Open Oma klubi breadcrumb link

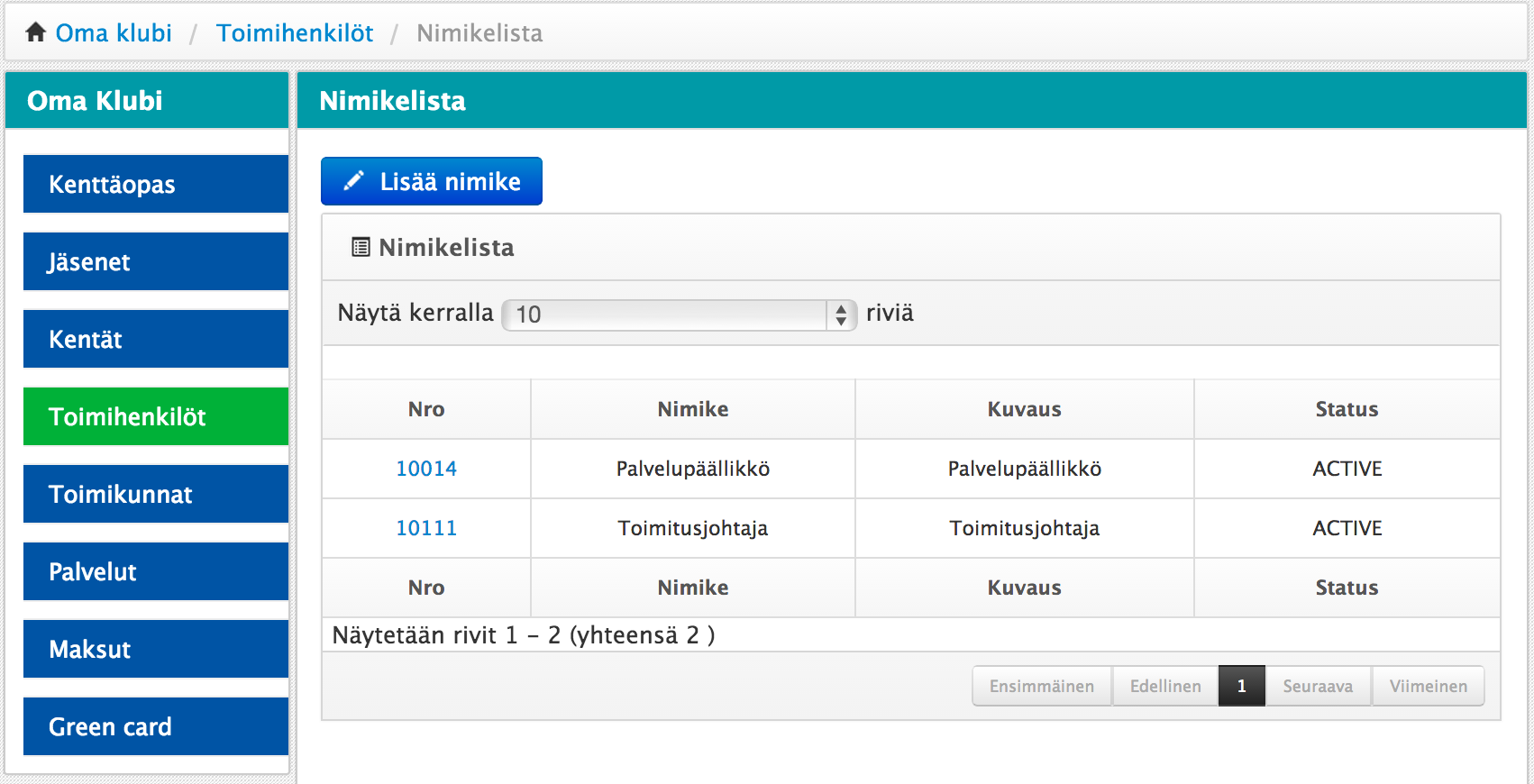coord(114,33)
